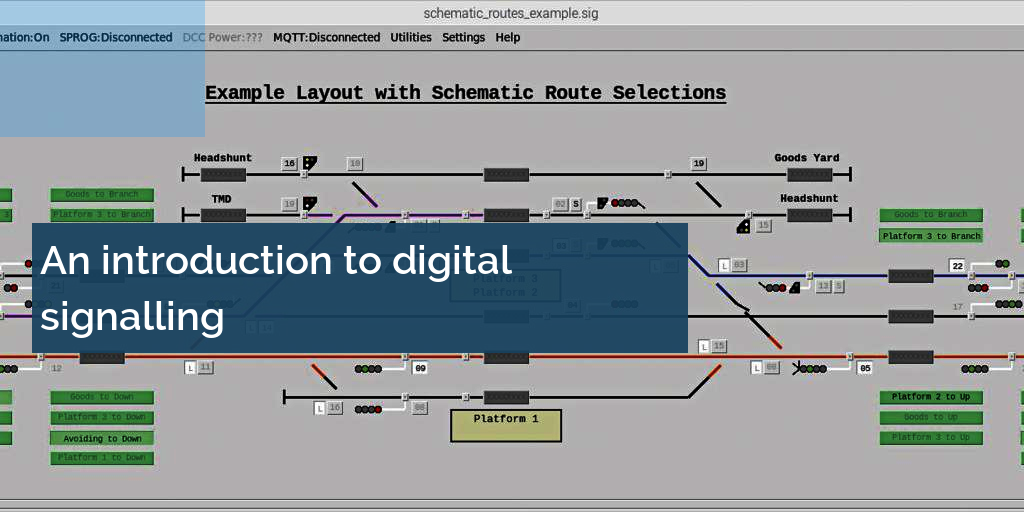Viewport: 1024px width, 512px height.
Task: Open the Help menu
Action: pos(508,37)
